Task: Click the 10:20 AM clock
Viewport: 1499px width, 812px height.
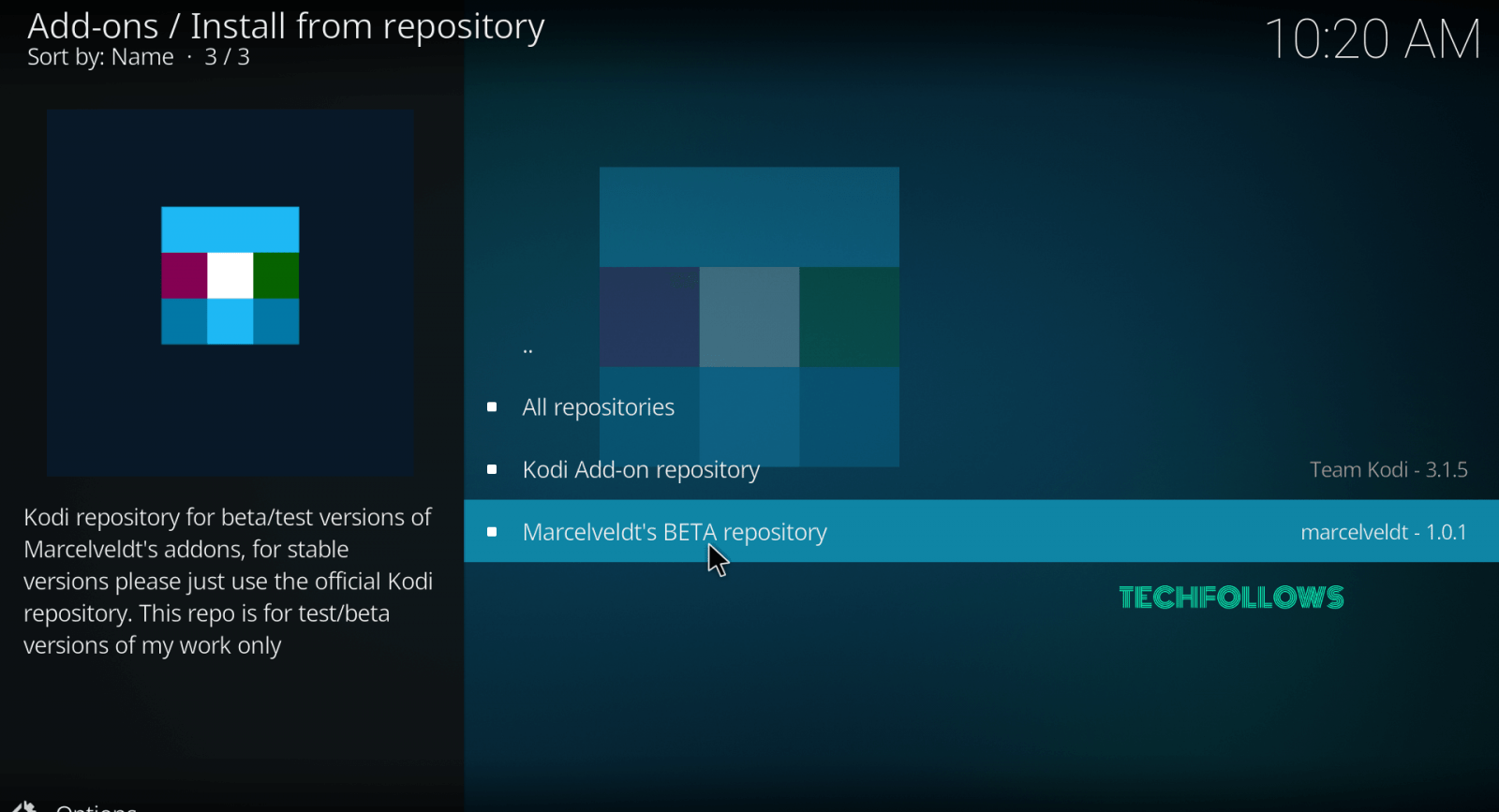Action: pos(1373,39)
